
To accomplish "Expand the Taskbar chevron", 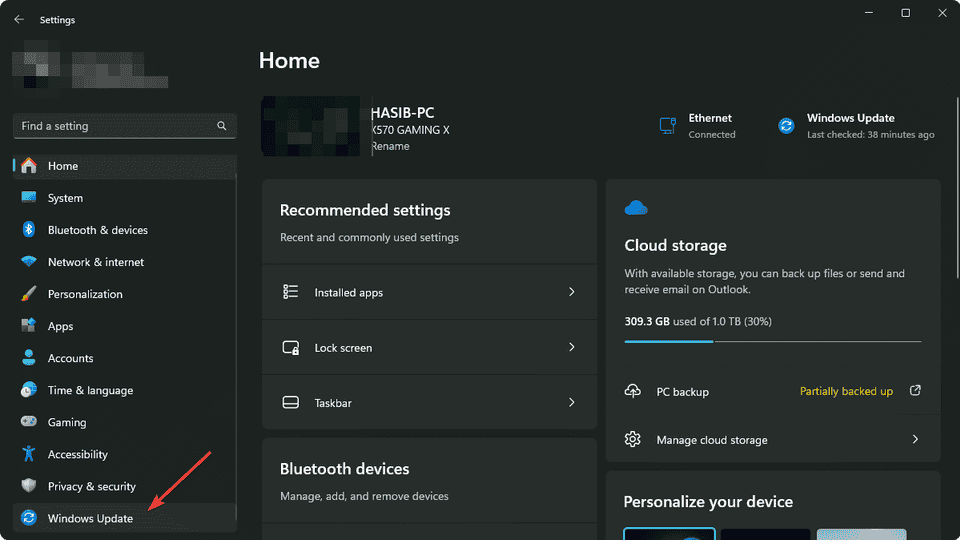I will tap(571, 402).
